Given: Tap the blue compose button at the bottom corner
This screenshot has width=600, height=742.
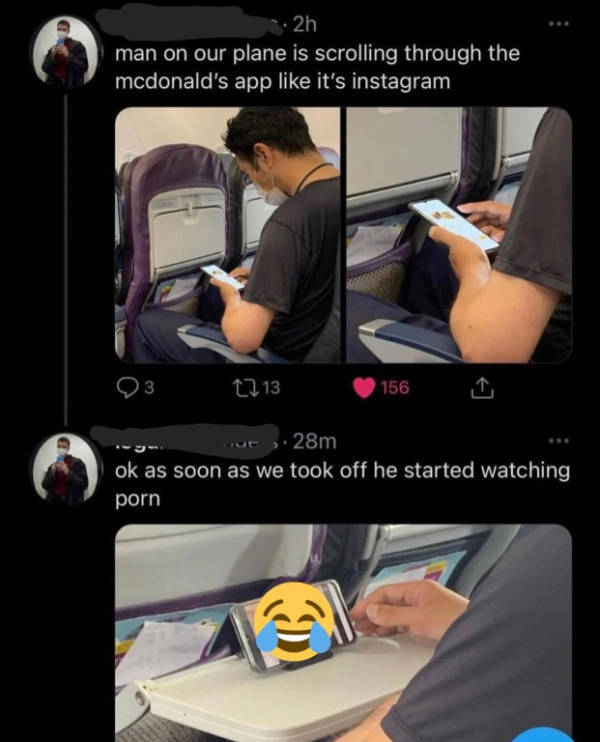Looking at the screenshot, I should click(545, 735).
